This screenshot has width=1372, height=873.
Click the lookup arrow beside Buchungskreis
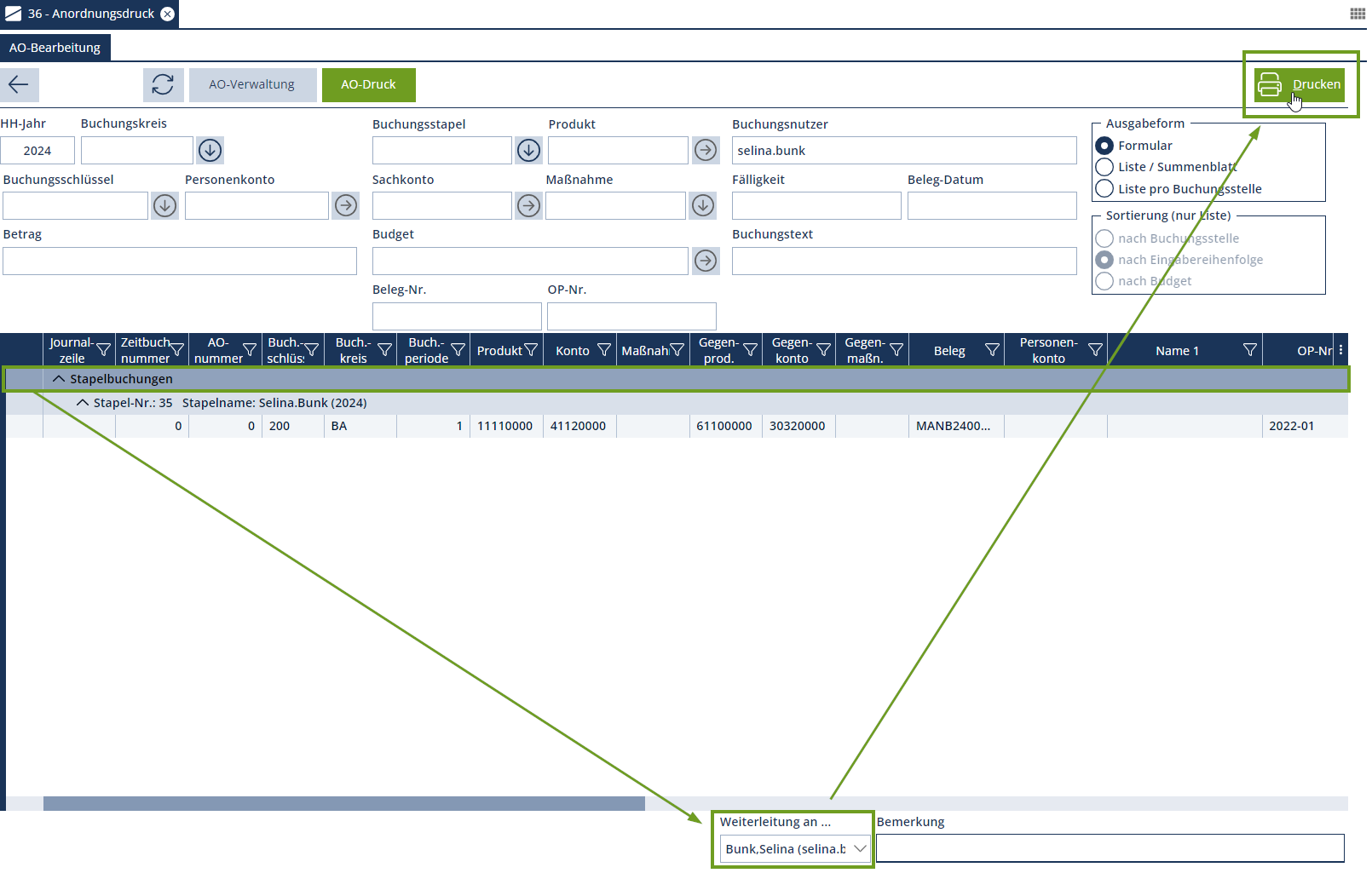point(210,151)
